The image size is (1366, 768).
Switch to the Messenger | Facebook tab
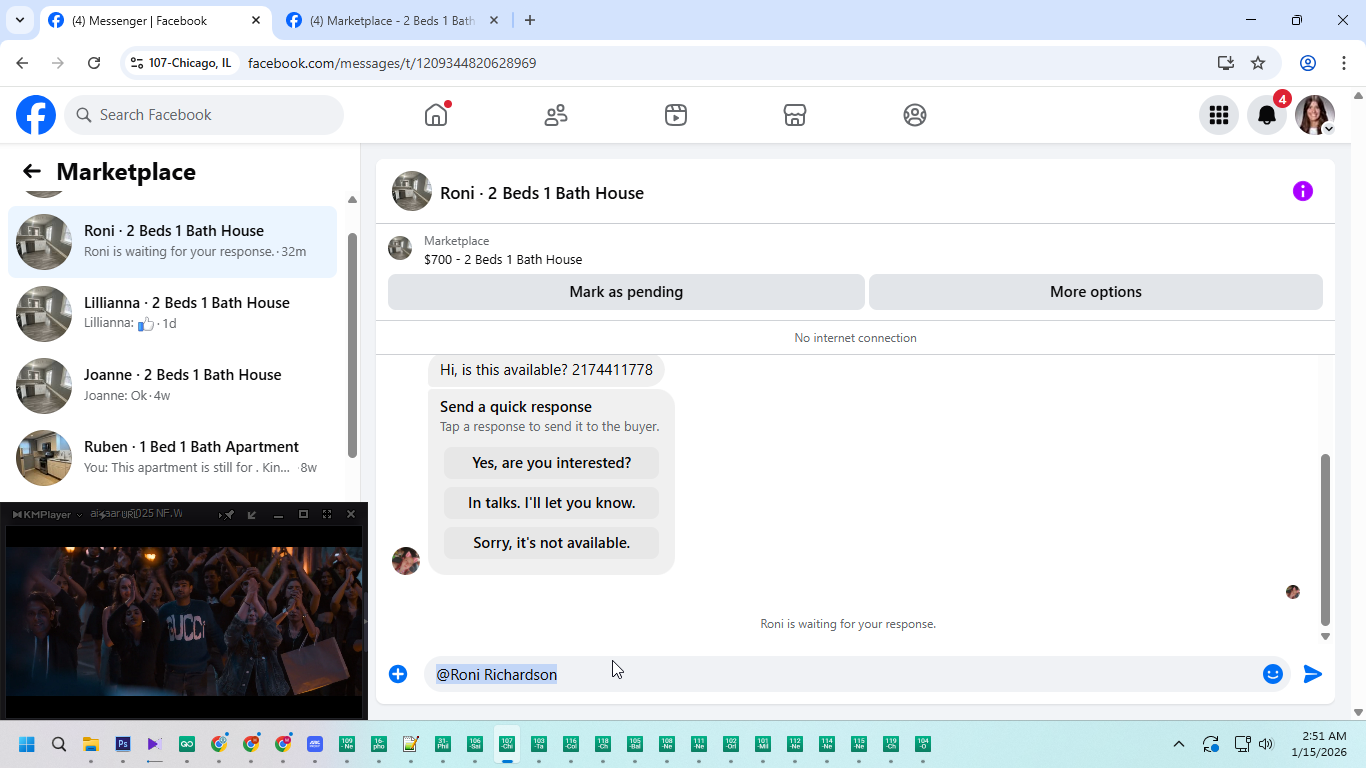155,20
